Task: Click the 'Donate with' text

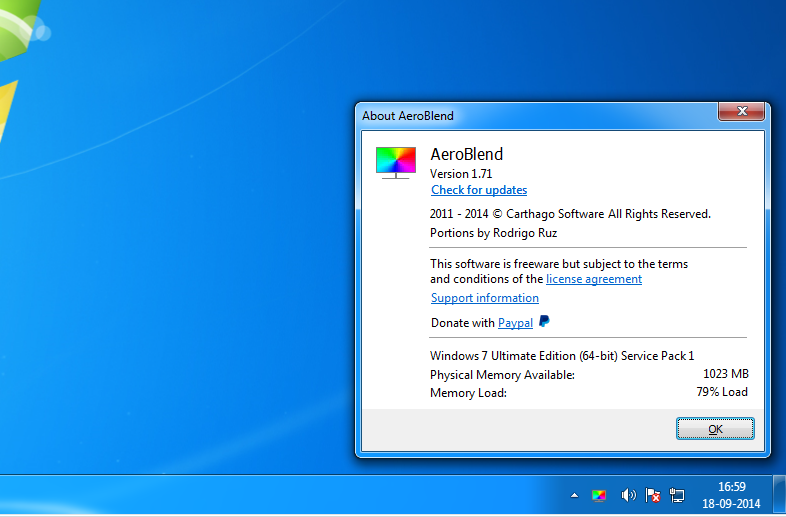Action: coord(463,323)
